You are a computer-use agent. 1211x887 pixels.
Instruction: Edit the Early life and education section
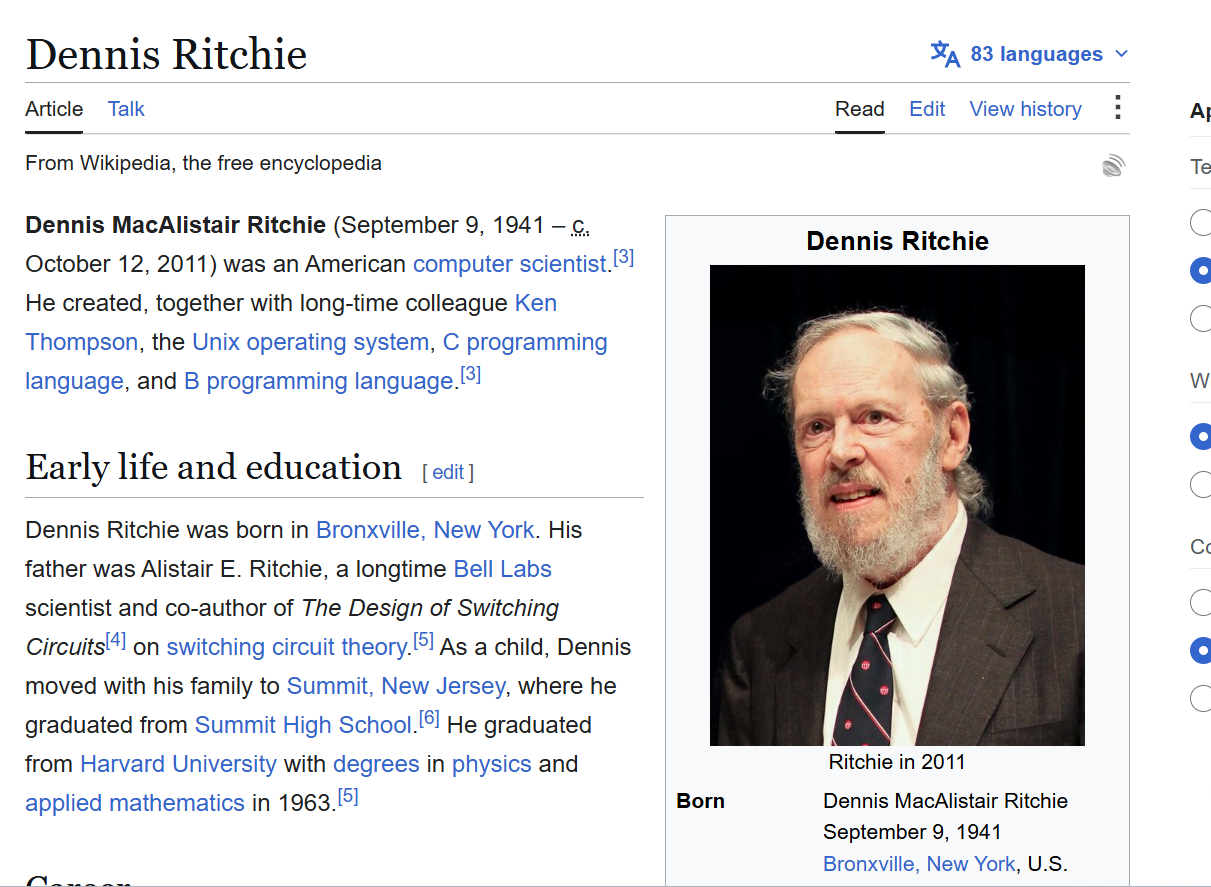click(448, 472)
